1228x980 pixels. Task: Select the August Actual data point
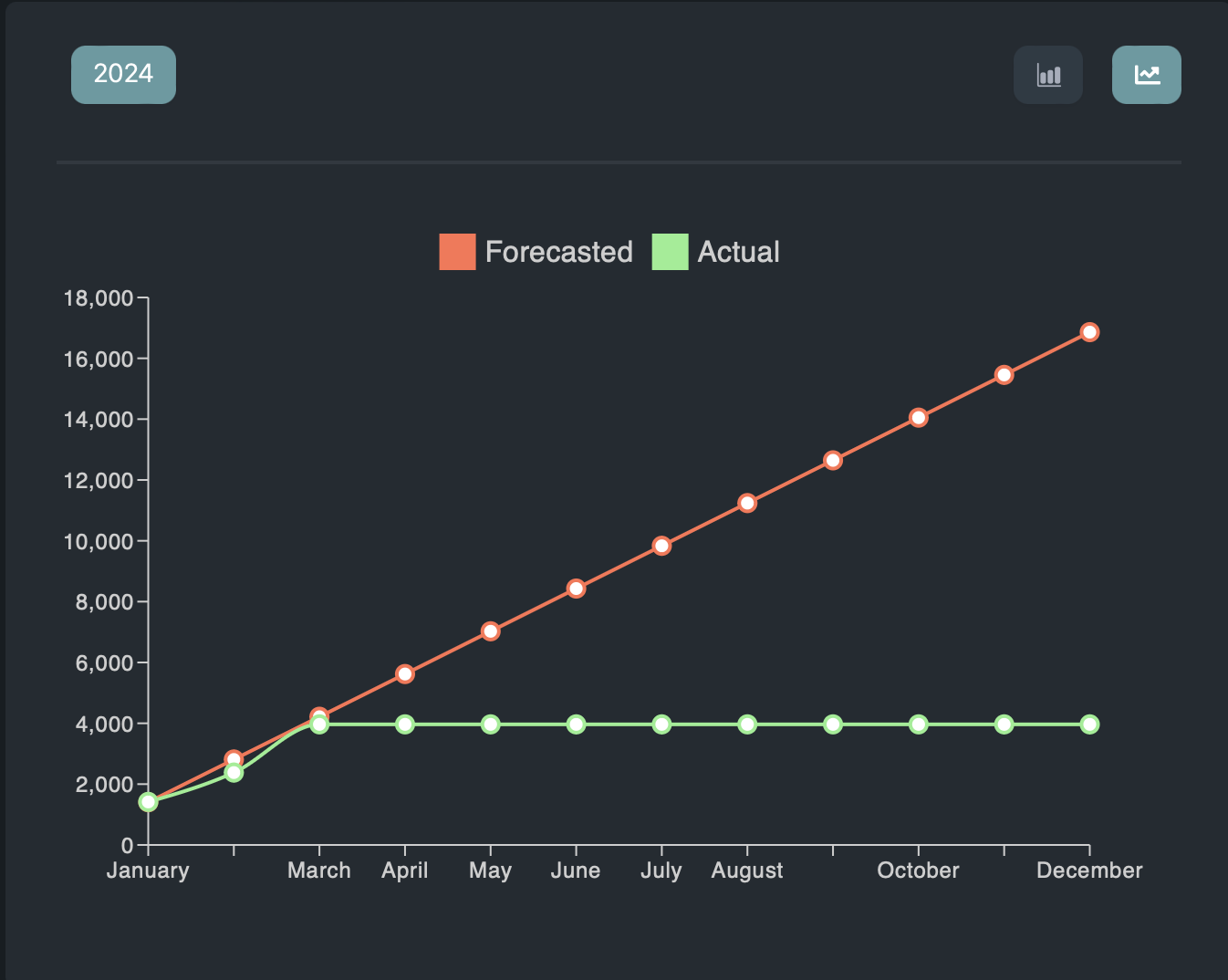[x=747, y=725]
